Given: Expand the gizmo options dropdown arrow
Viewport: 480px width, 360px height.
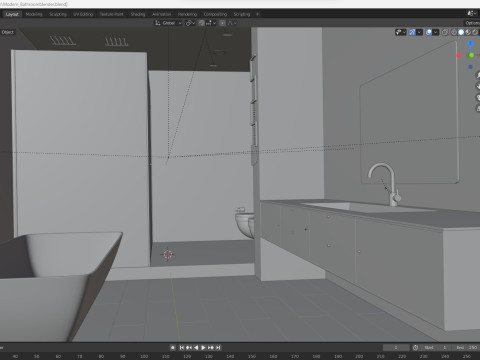Looking at the screenshot, I should click(419, 32).
